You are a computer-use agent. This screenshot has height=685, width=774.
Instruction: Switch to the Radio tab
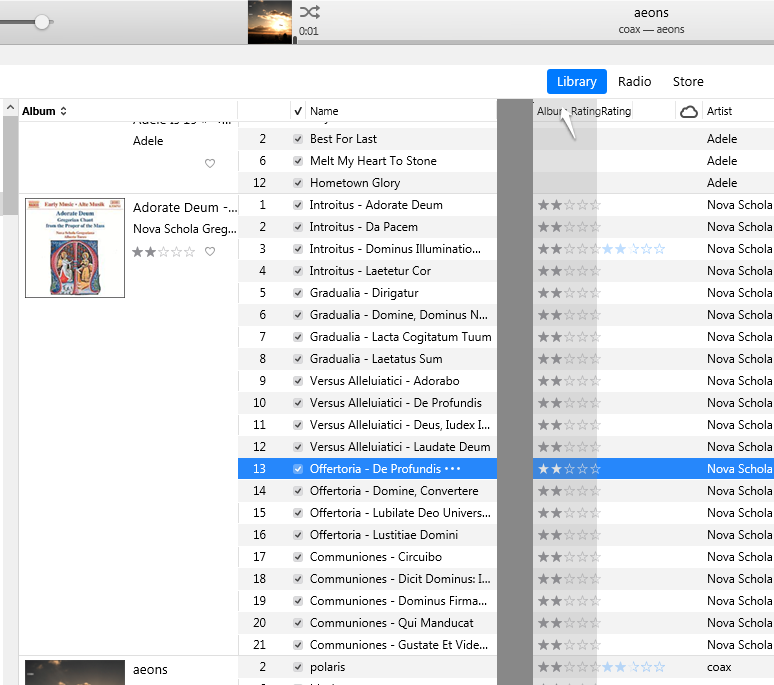[x=634, y=82]
